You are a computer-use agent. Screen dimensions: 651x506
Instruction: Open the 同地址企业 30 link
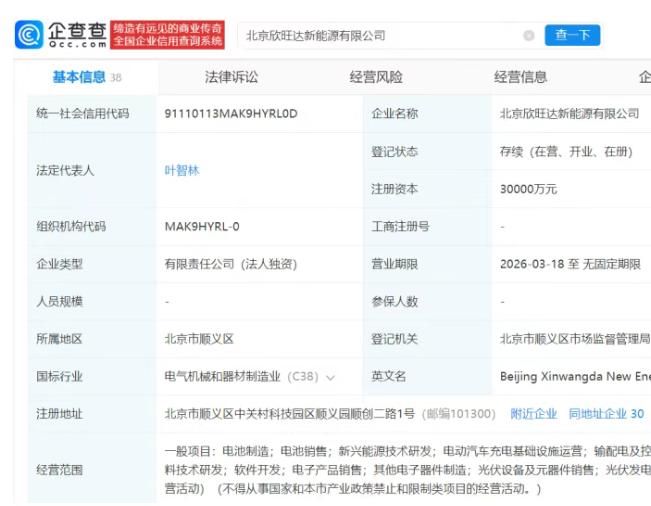[x=606, y=413]
